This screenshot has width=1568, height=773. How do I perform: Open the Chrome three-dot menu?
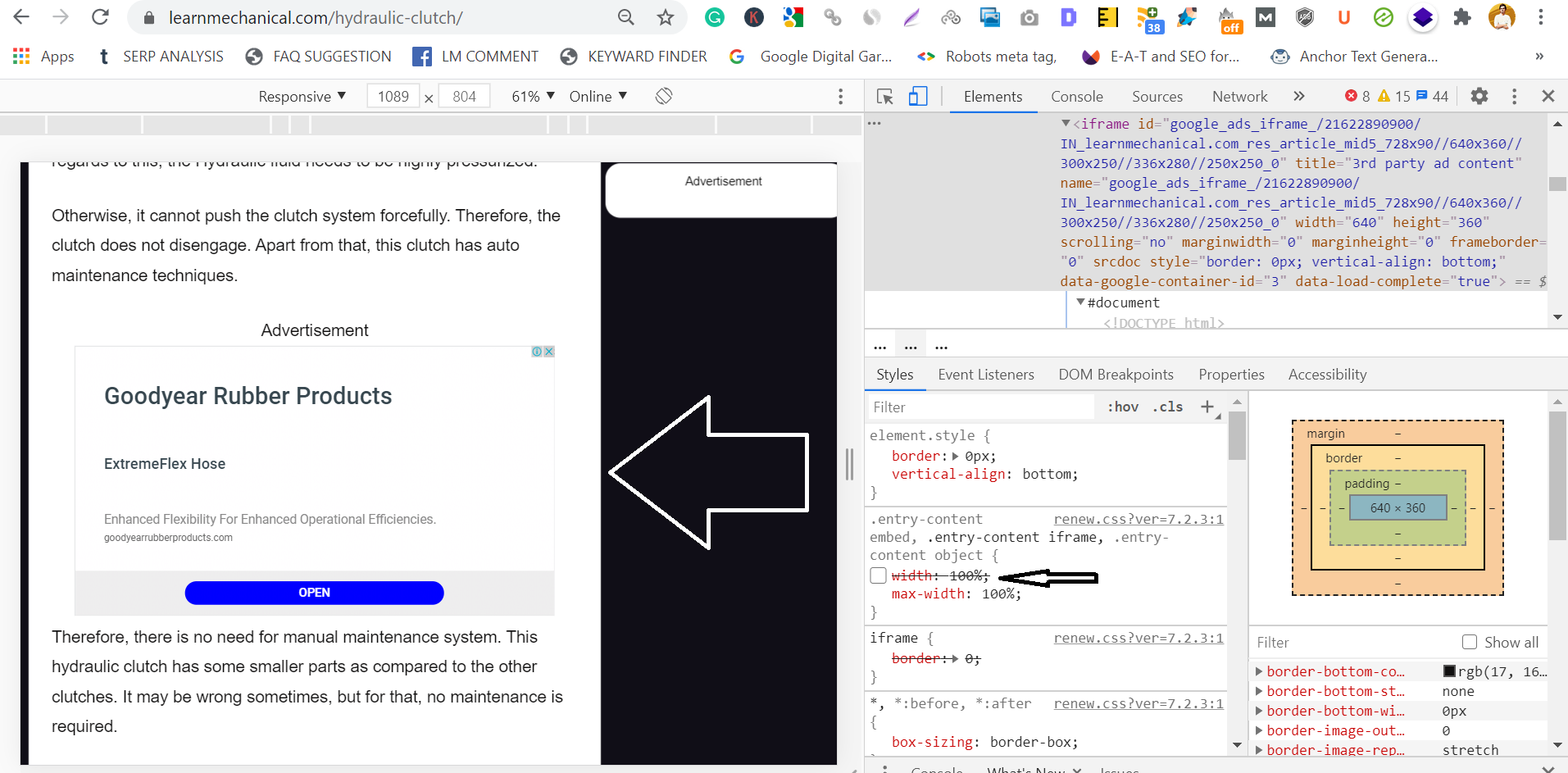point(1541,17)
